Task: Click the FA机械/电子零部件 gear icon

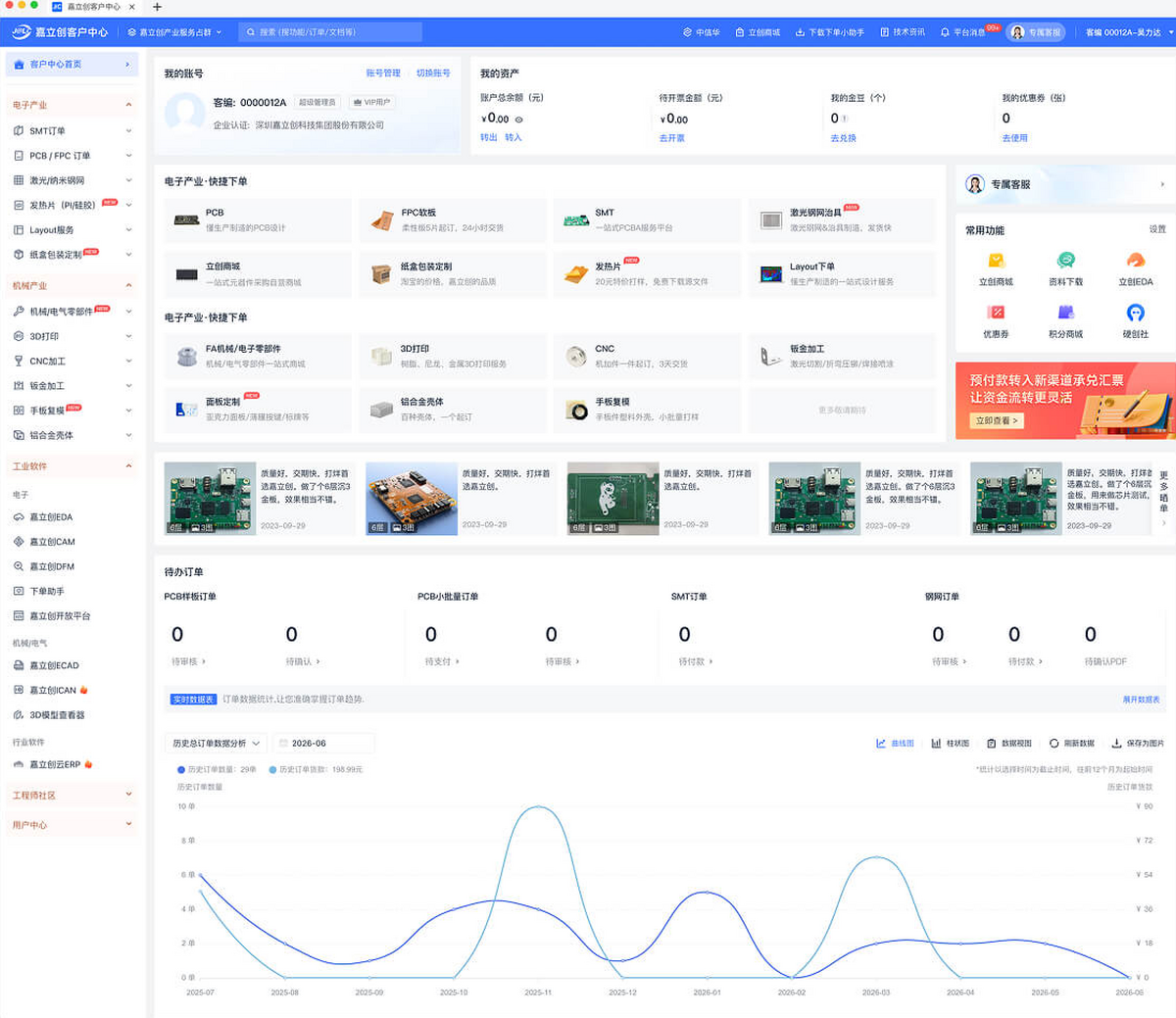Action: 186,357
